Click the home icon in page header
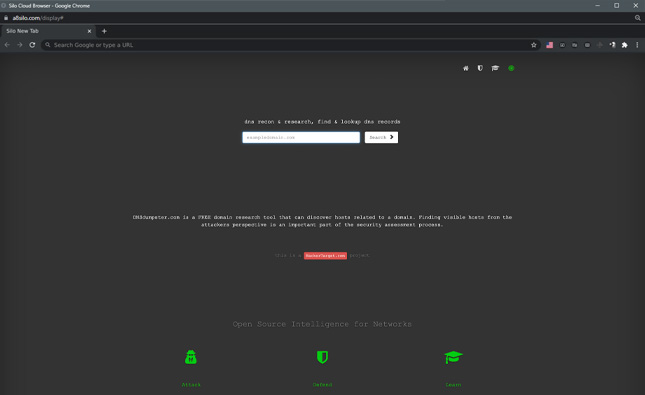The image size is (645, 395). [466, 68]
